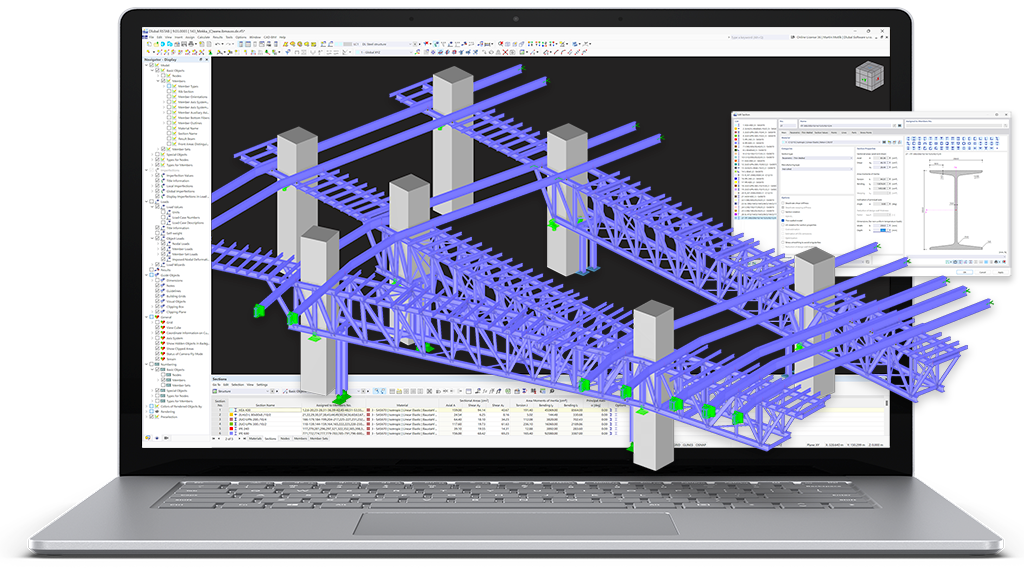
Task: Click the new file icon in toolbar
Action: [149, 44]
